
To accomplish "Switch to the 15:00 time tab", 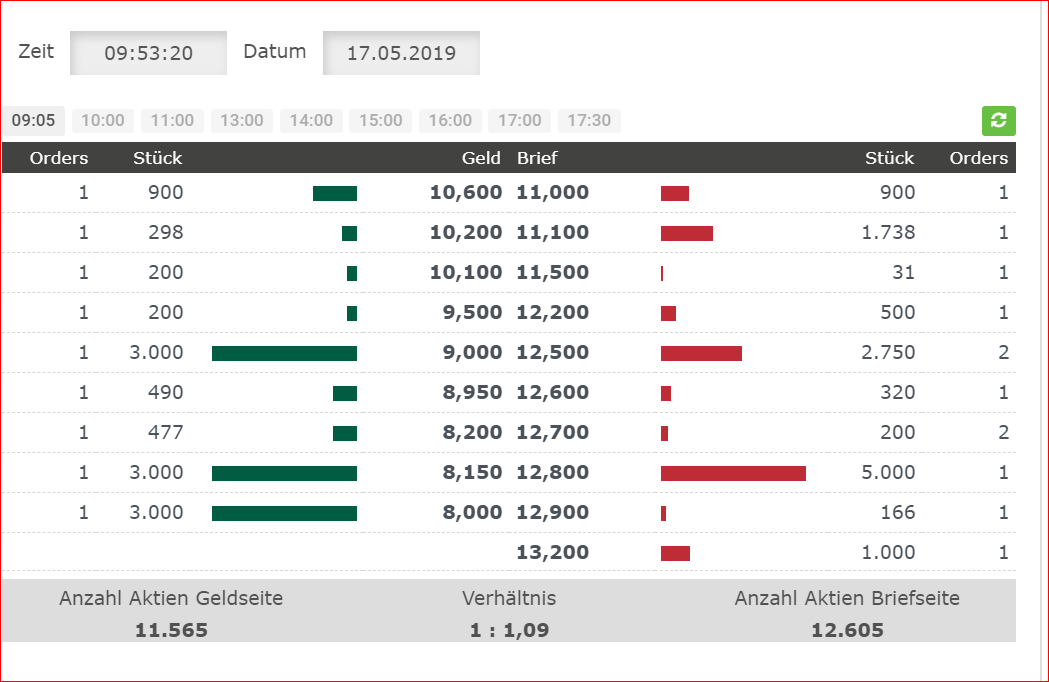I will click(x=381, y=121).
